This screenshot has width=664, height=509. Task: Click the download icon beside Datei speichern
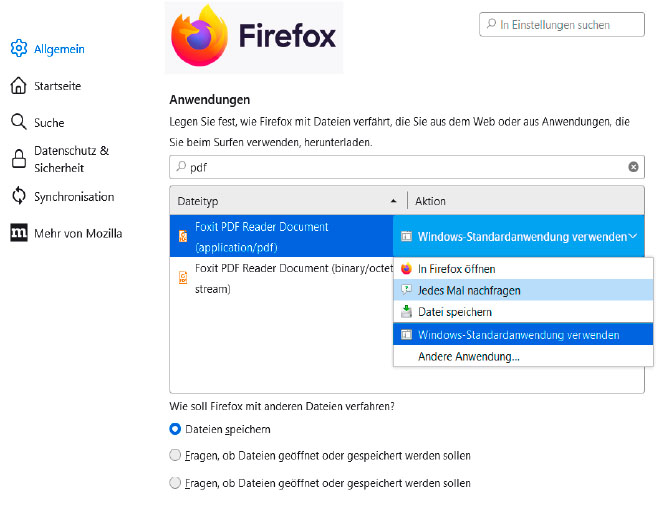pyautogui.click(x=406, y=312)
